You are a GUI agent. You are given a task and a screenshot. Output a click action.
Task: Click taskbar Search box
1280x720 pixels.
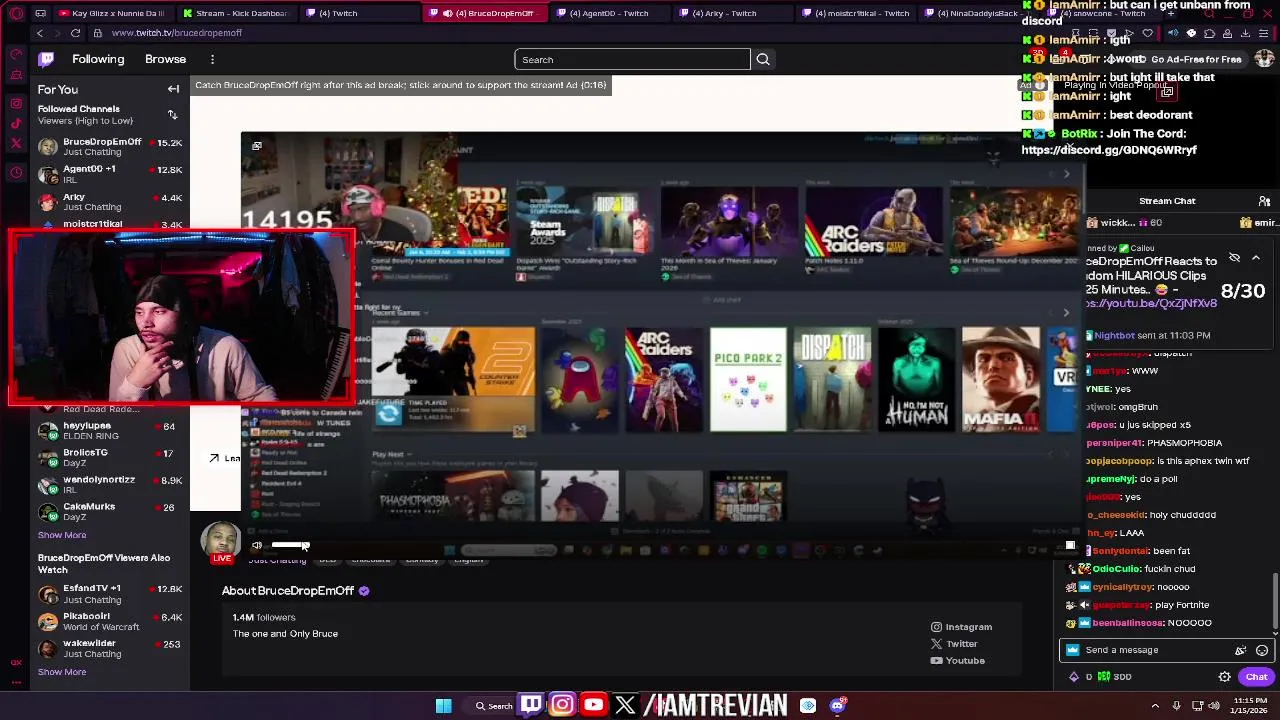click(x=493, y=706)
